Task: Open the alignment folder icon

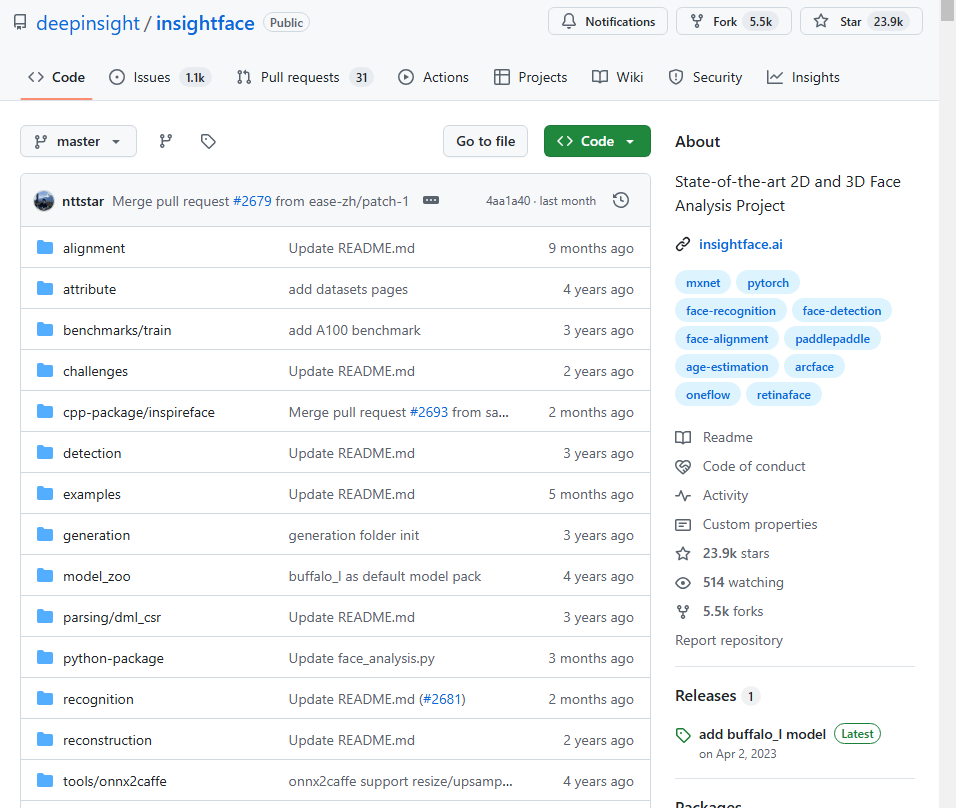Action: (45, 248)
